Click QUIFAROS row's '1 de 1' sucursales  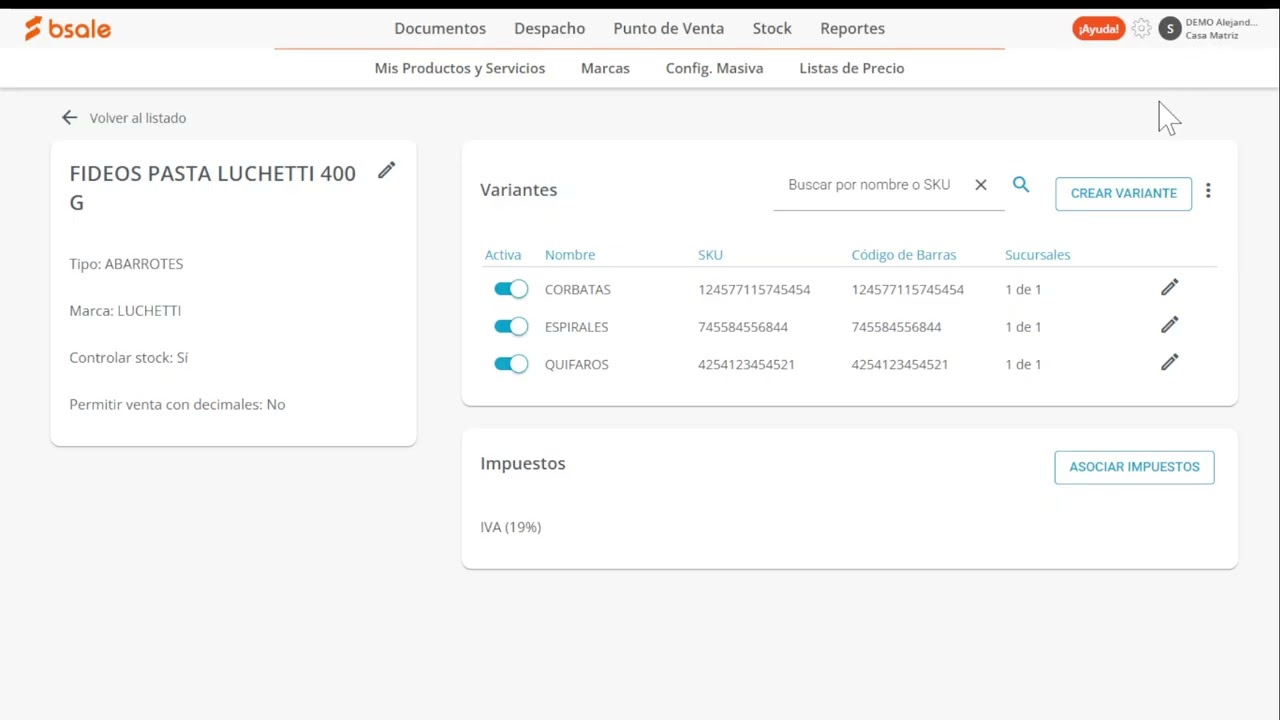1023,364
